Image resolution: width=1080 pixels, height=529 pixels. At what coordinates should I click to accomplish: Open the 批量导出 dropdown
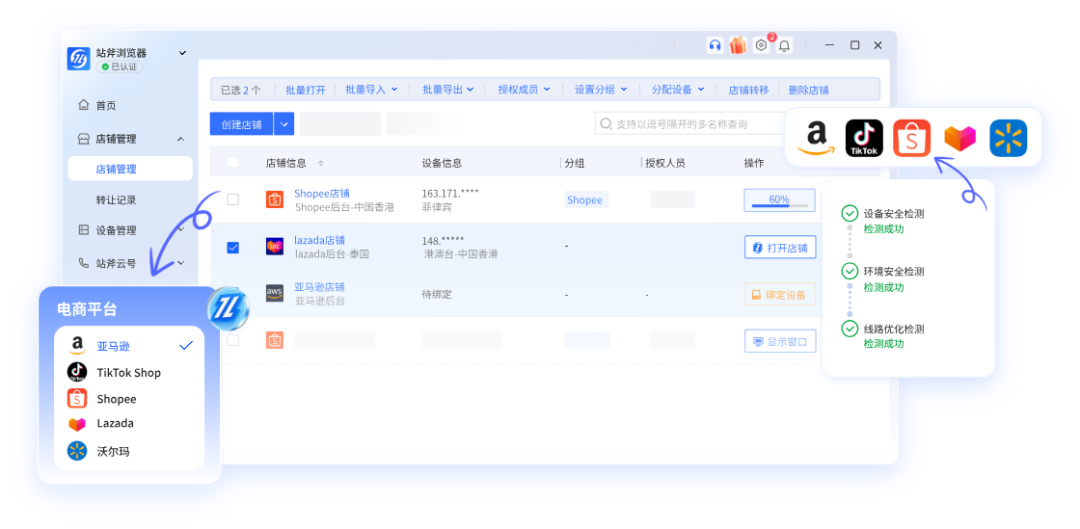(x=448, y=90)
